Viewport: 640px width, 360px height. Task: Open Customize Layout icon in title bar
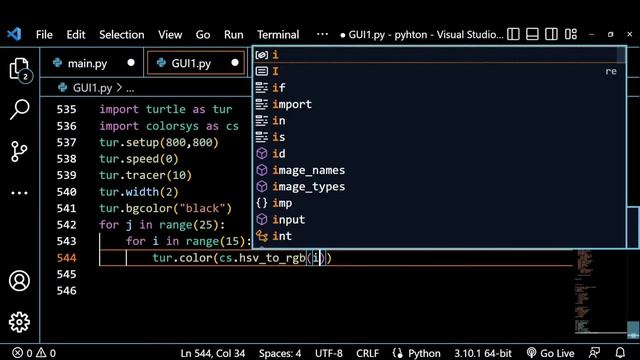click(571, 34)
